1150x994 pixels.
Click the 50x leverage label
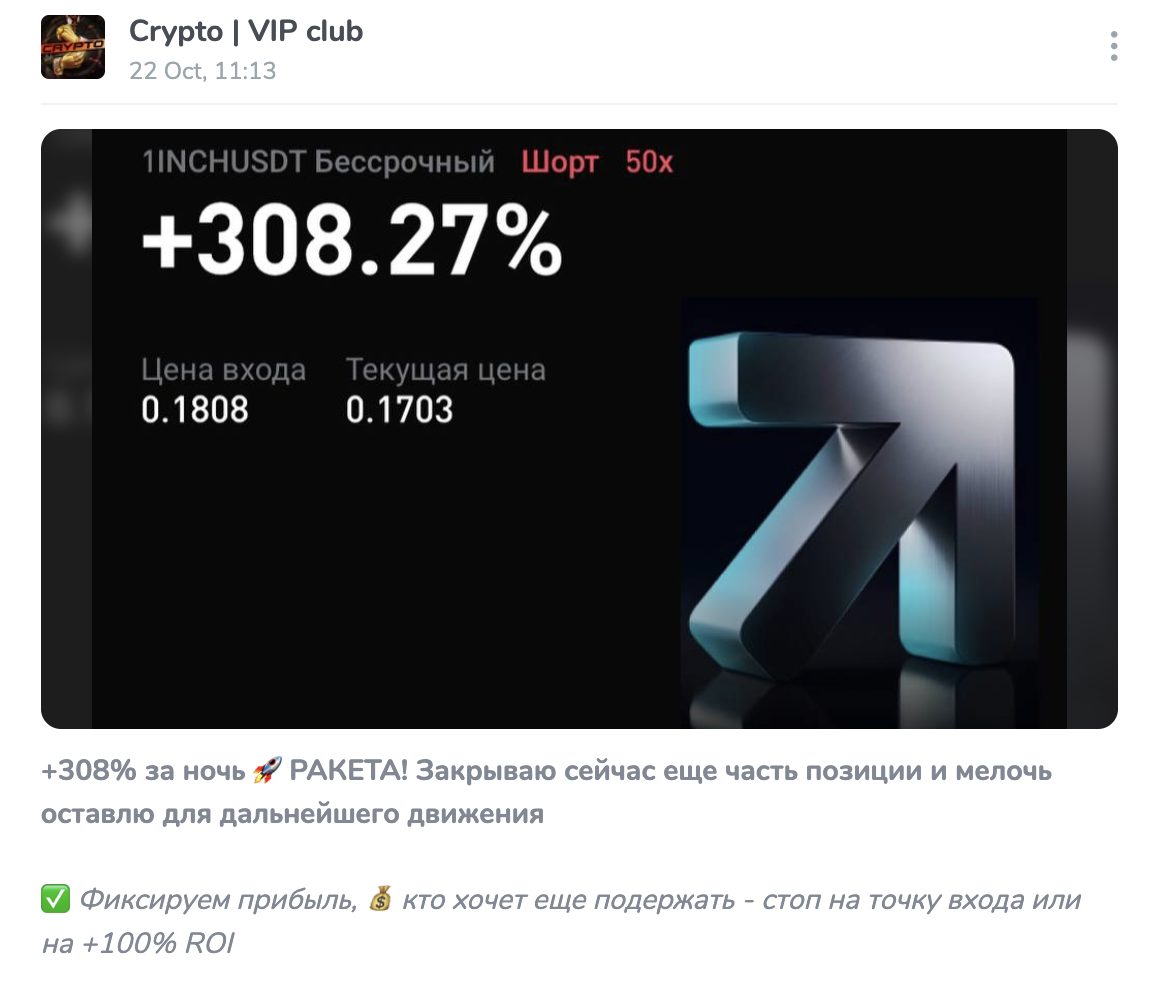click(651, 164)
